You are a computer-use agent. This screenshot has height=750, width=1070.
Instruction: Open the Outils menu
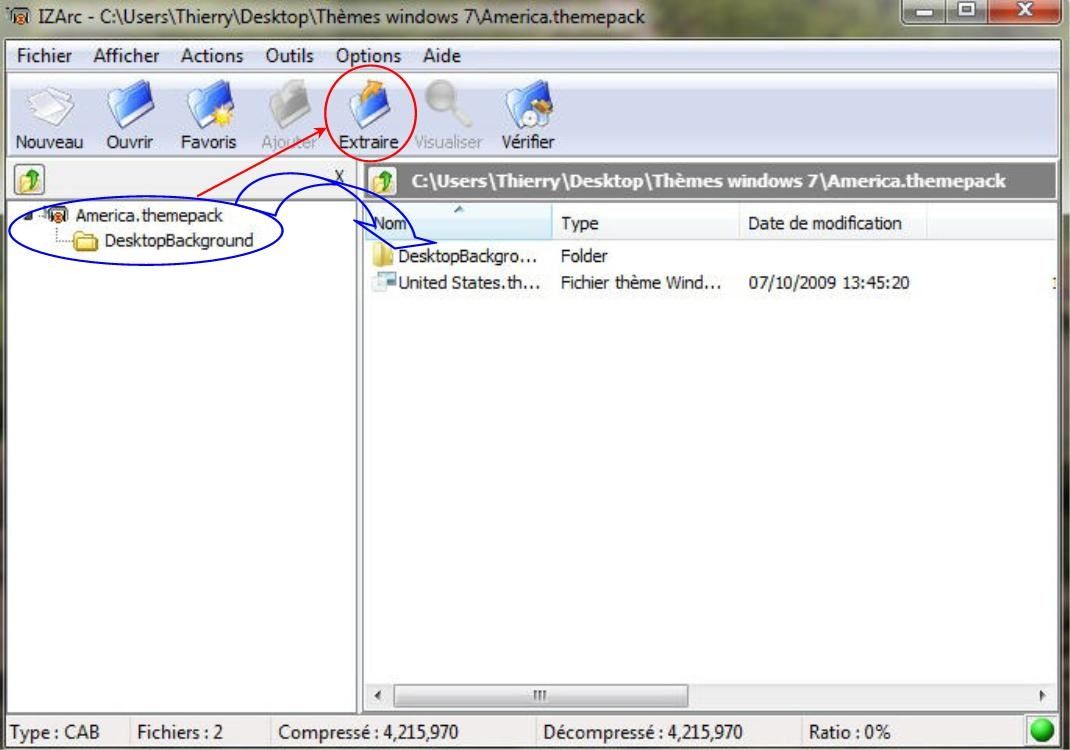[289, 56]
